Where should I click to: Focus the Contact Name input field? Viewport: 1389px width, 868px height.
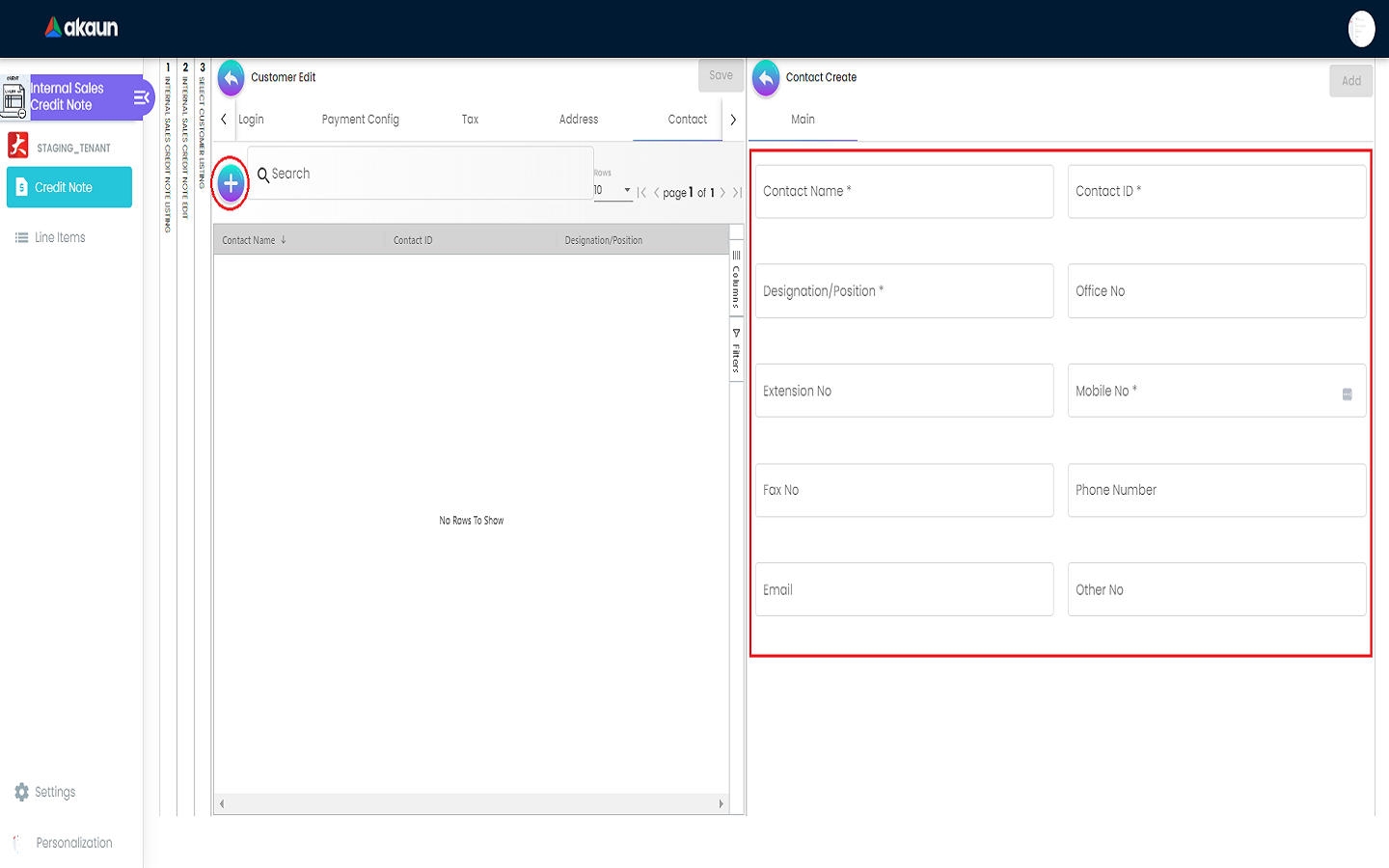904,192
